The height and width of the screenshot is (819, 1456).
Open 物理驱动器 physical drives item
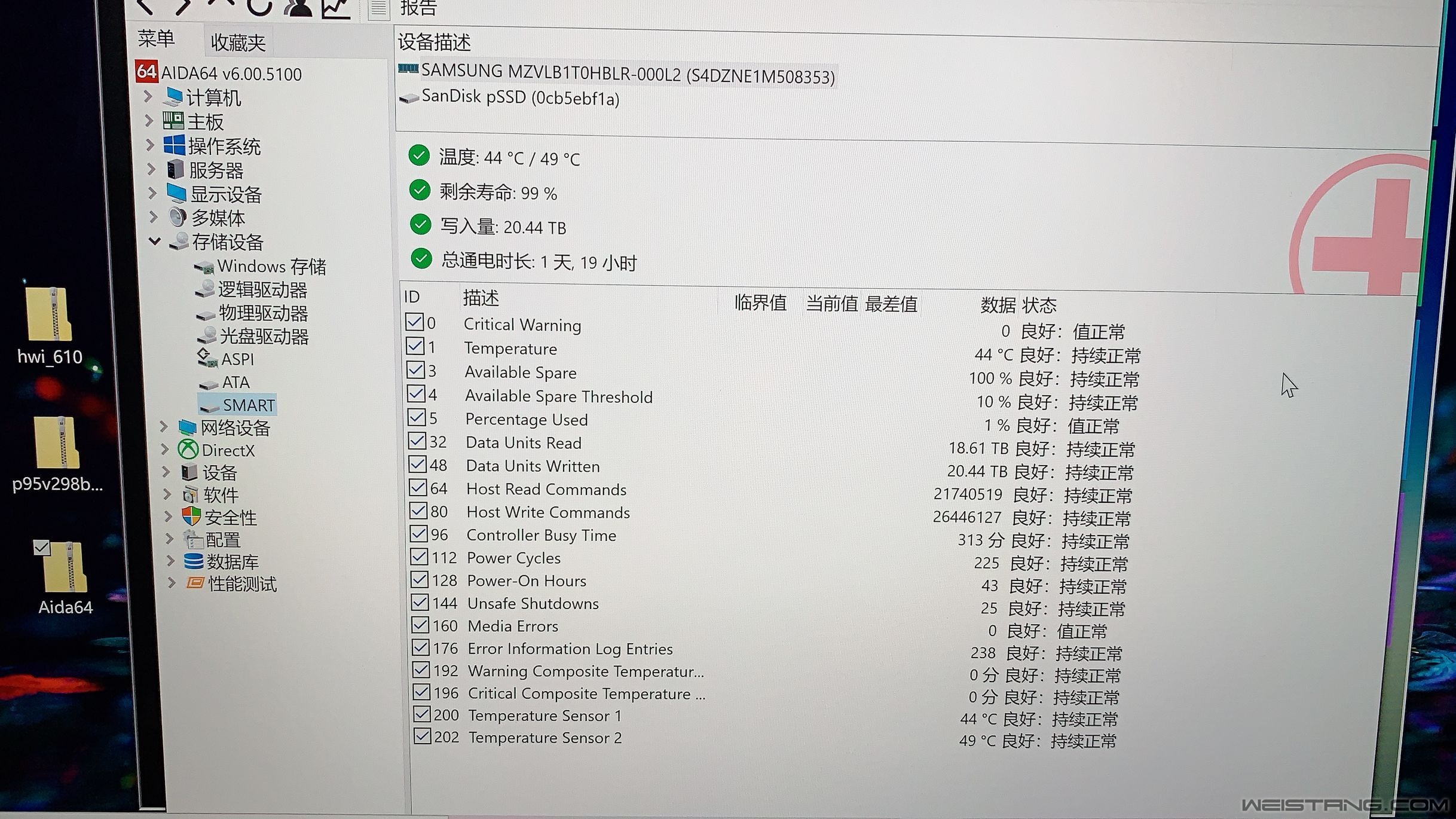tap(252, 313)
